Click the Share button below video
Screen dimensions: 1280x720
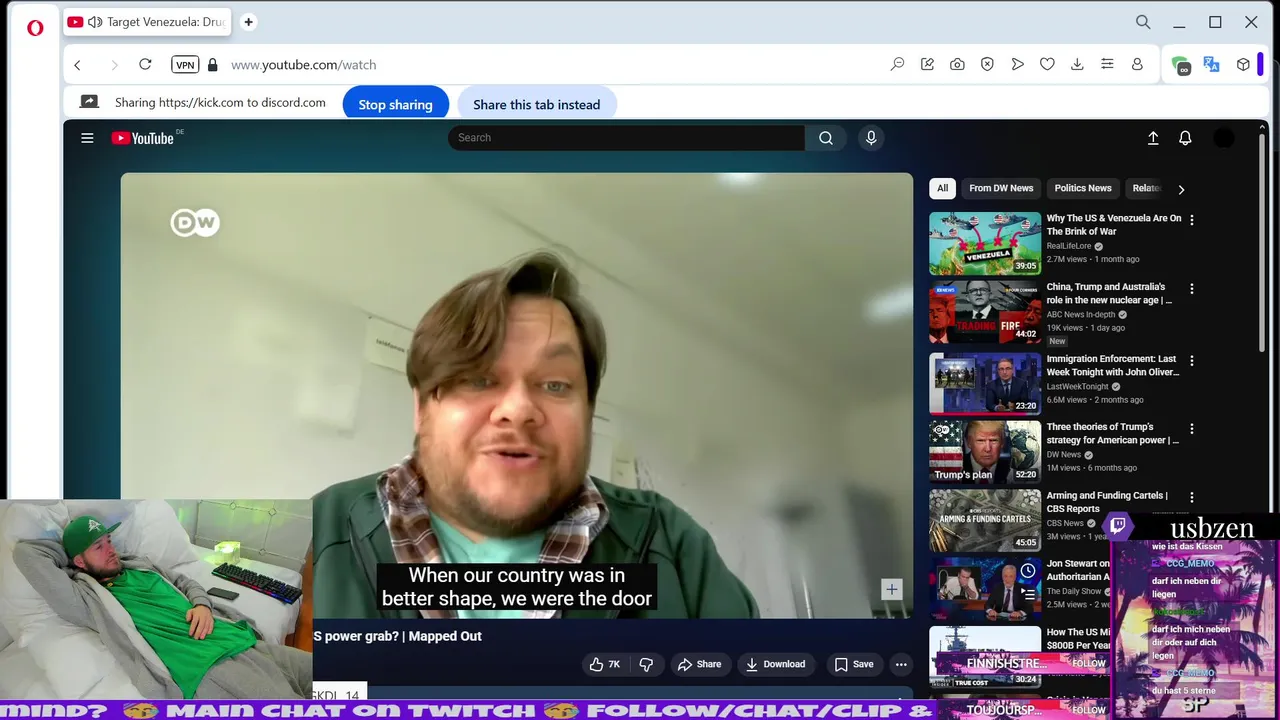pos(699,664)
